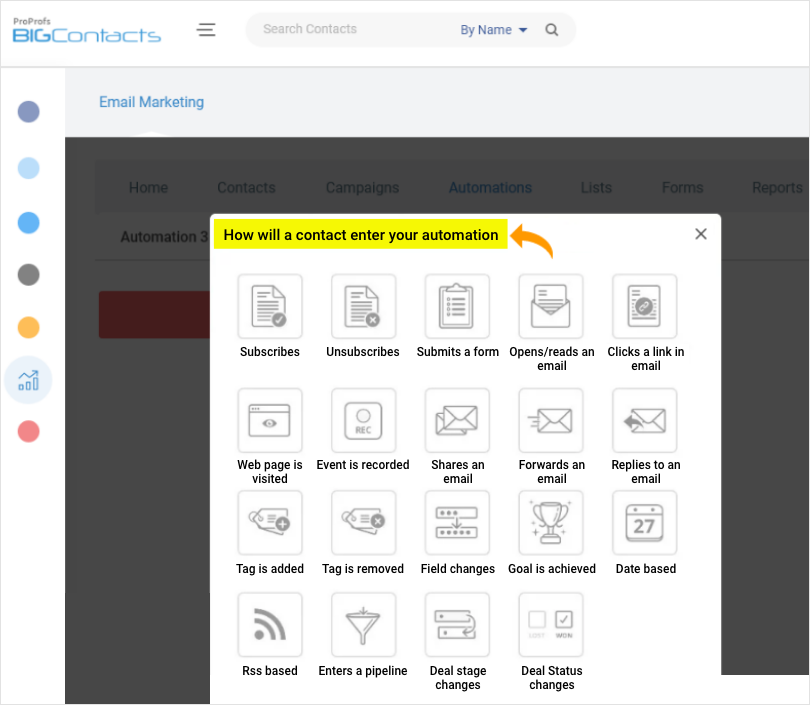Select Opens/reads an email trigger

pos(551,306)
